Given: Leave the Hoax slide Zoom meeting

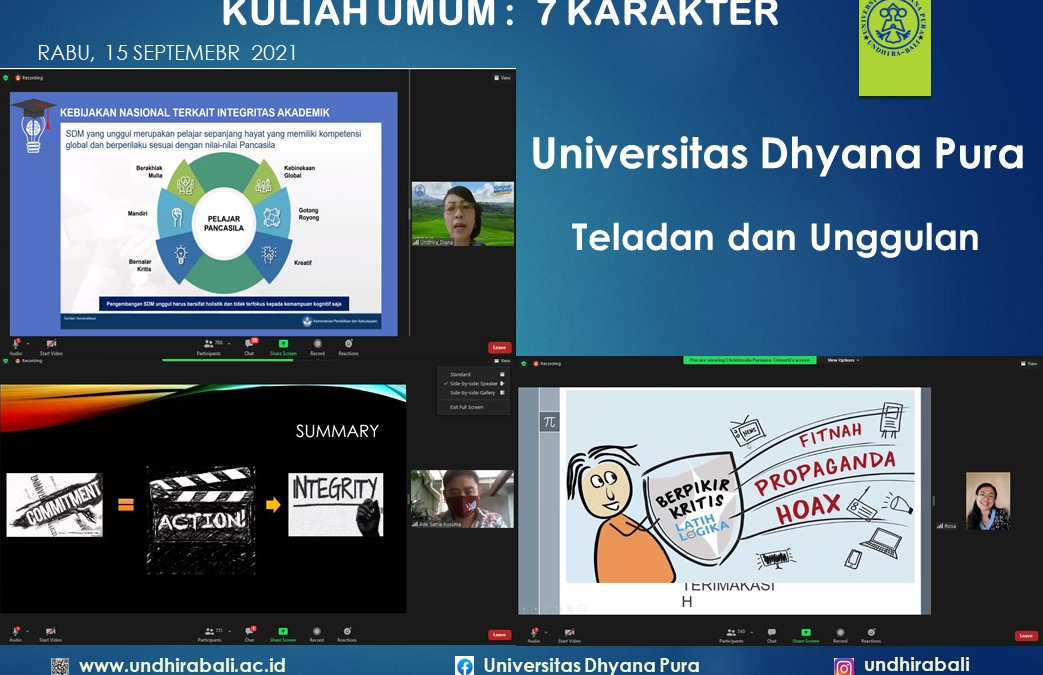Looking at the screenshot, I should coord(1026,636).
